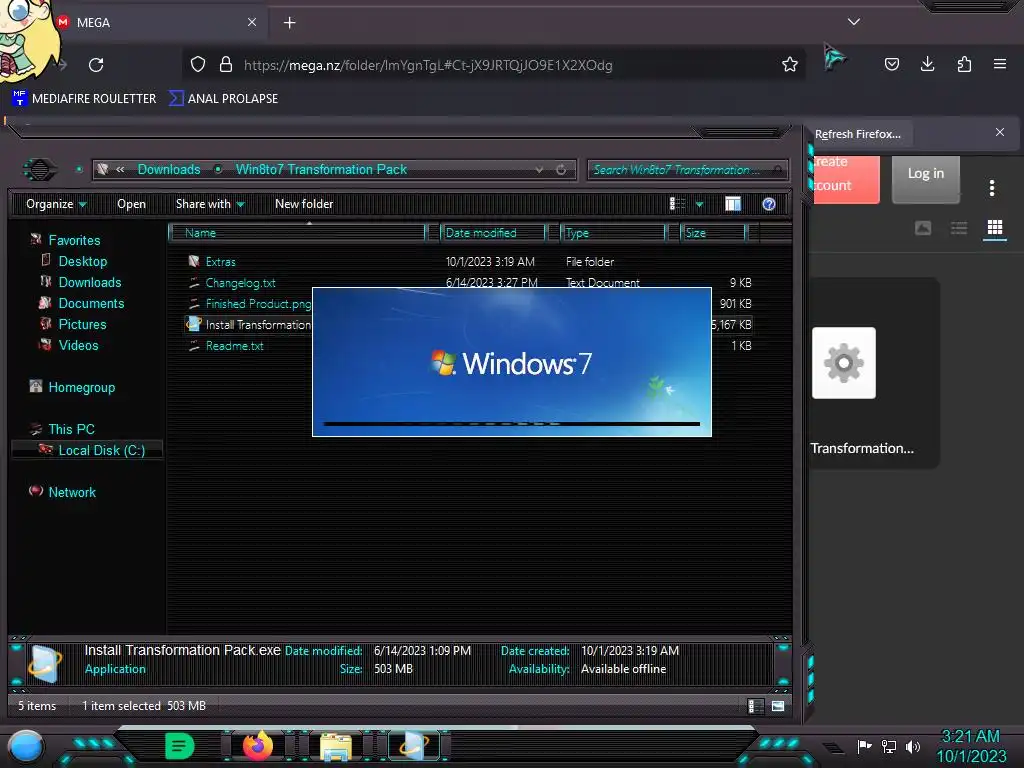This screenshot has width=1024, height=768.
Task: Select Changelog.txt file
Action: 240,283
